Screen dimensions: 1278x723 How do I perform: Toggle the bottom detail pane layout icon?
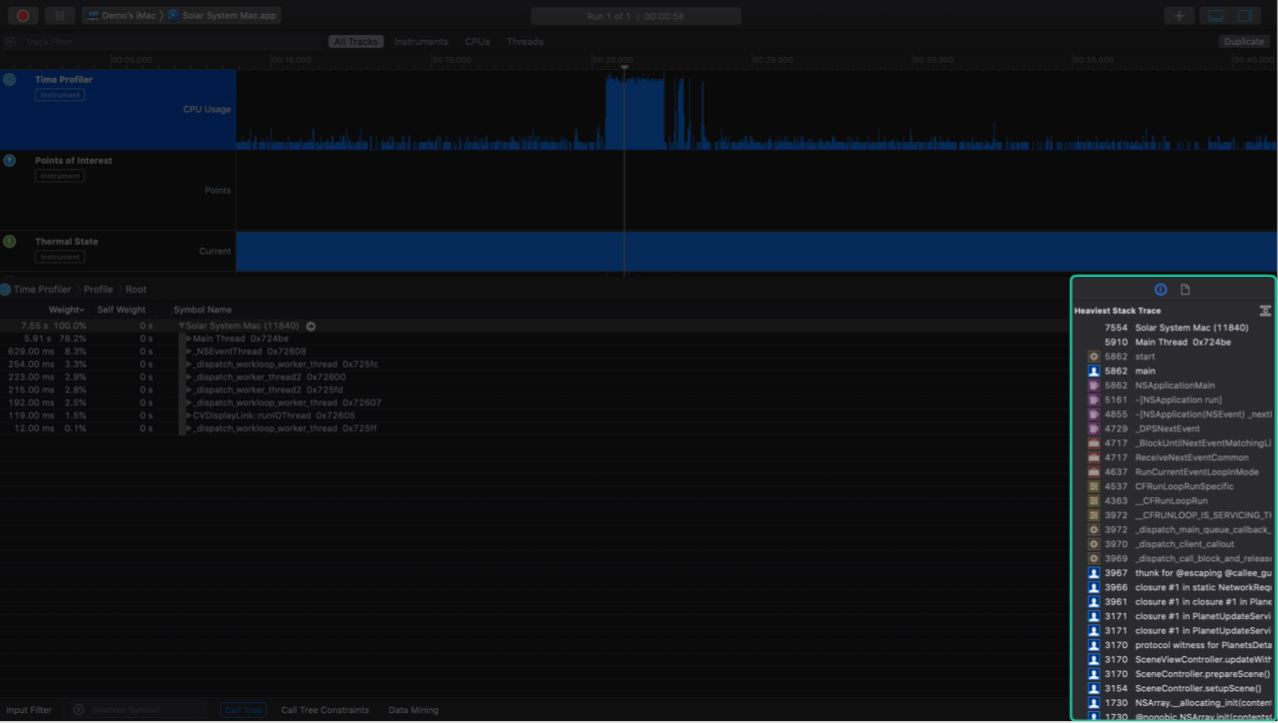1215,16
